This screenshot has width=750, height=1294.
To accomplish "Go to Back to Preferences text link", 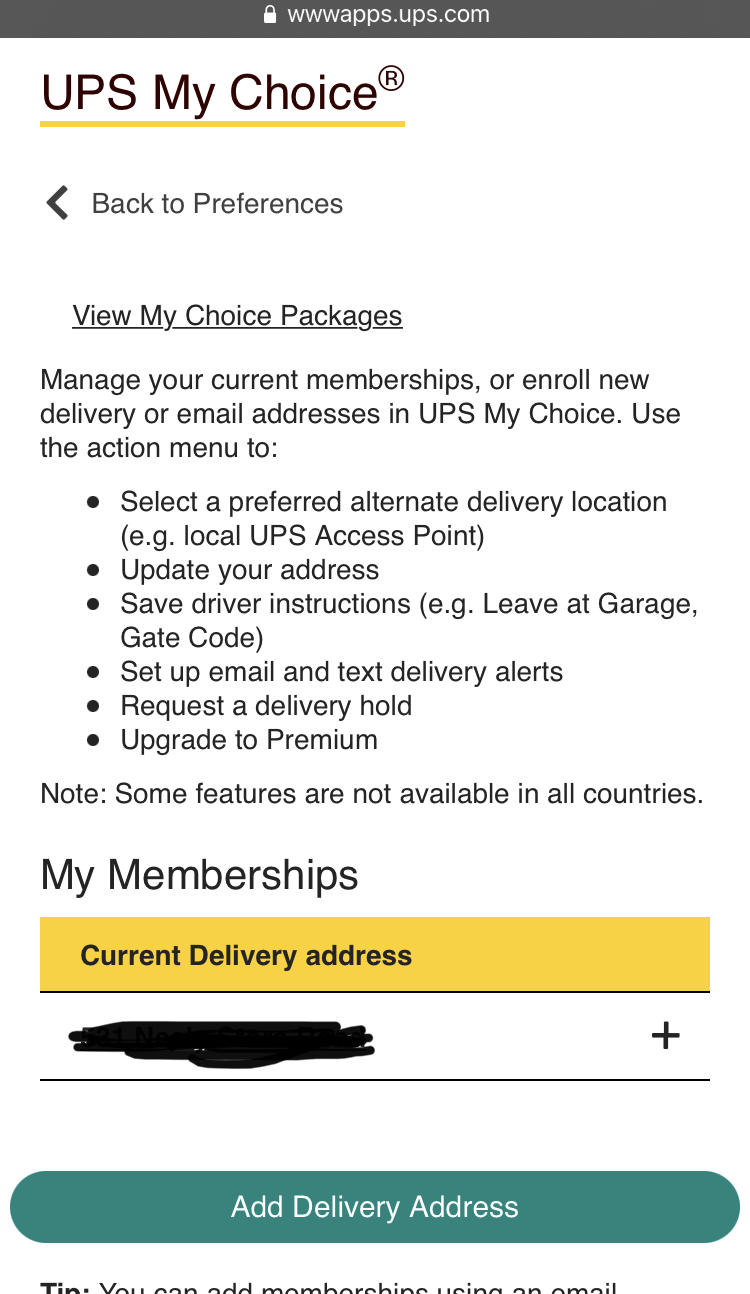I will point(217,204).
